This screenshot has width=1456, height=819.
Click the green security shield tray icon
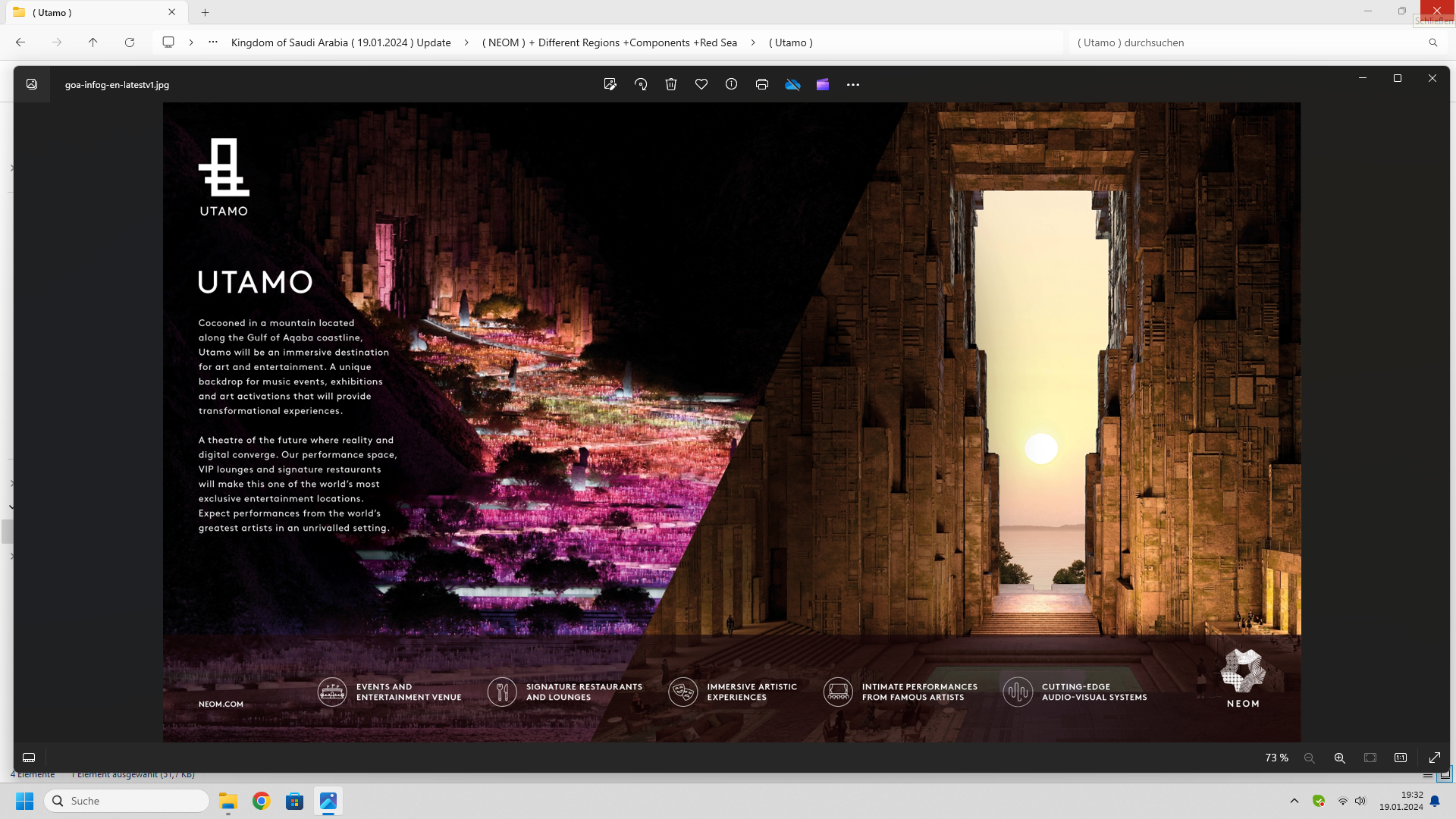[1319, 801]
